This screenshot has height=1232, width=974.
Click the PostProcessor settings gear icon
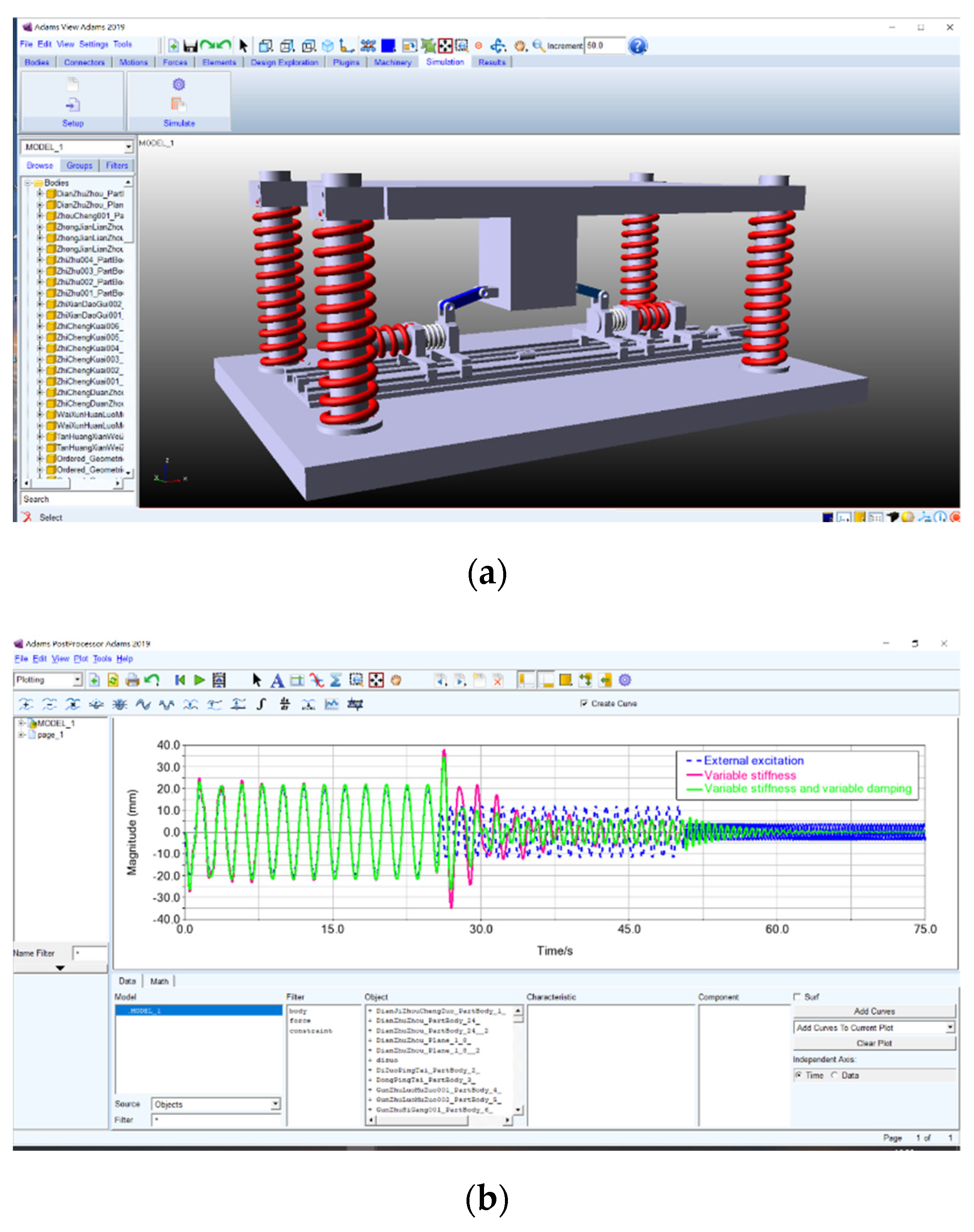(x=625, y=680)
